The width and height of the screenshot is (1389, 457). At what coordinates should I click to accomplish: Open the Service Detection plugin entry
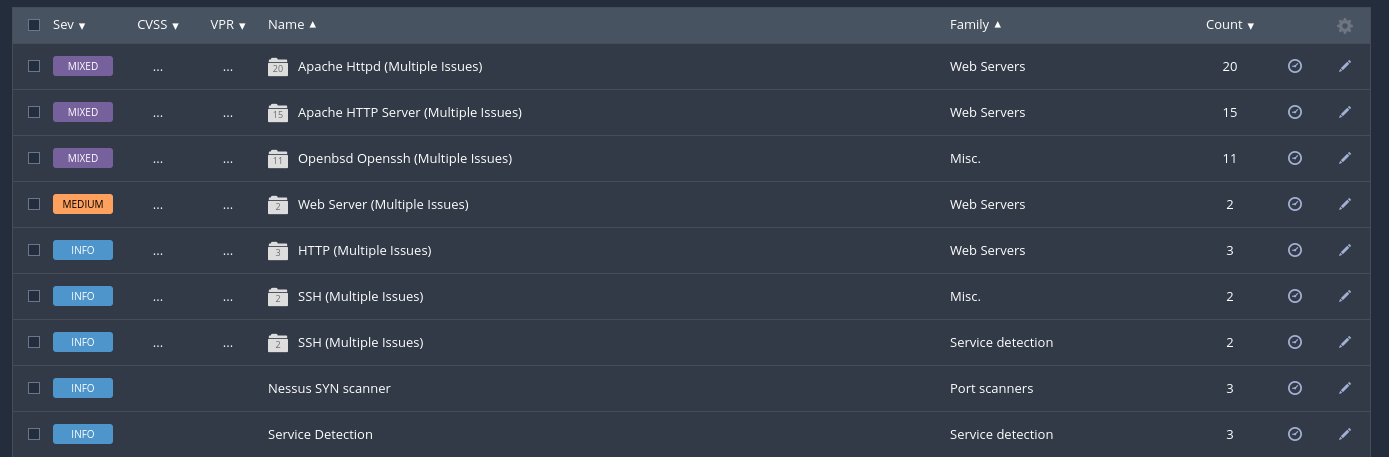coord(320,434)
